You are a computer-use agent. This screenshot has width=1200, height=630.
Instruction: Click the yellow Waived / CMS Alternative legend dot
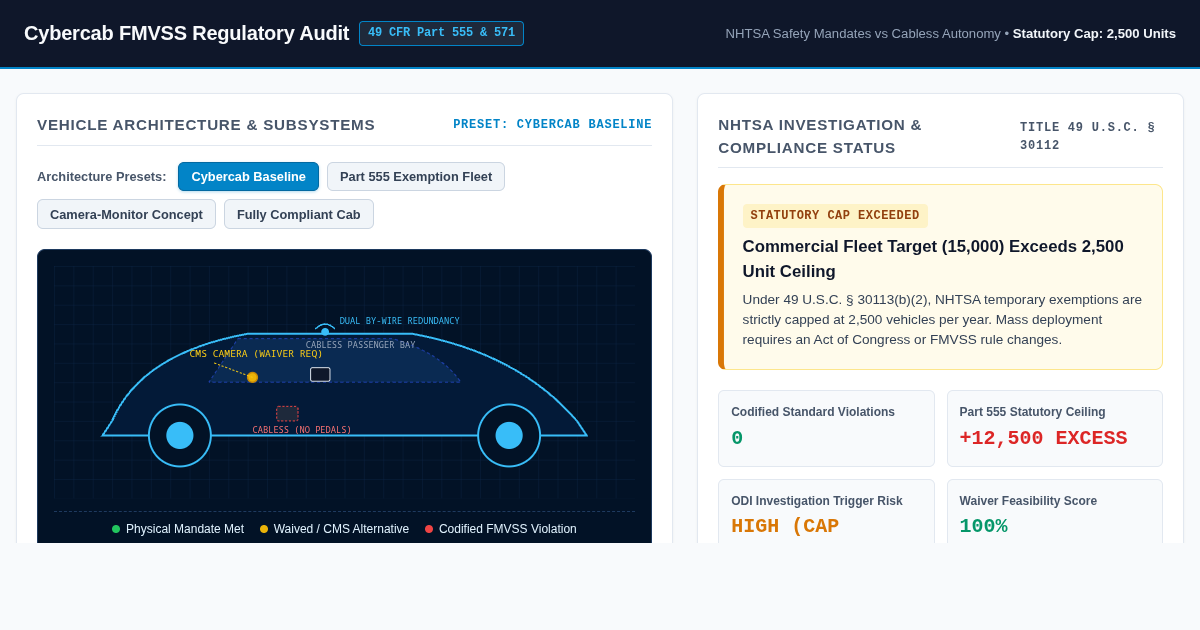[264, 529]
